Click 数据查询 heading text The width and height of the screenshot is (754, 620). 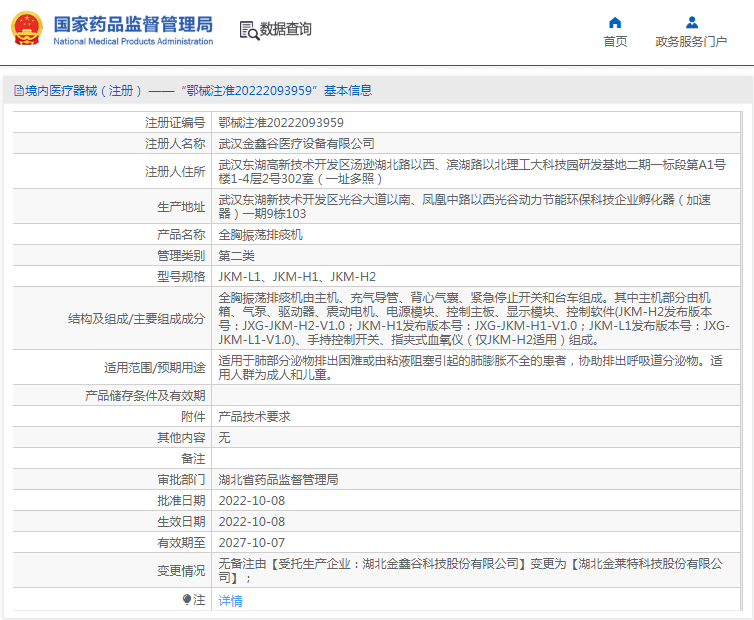286,29
